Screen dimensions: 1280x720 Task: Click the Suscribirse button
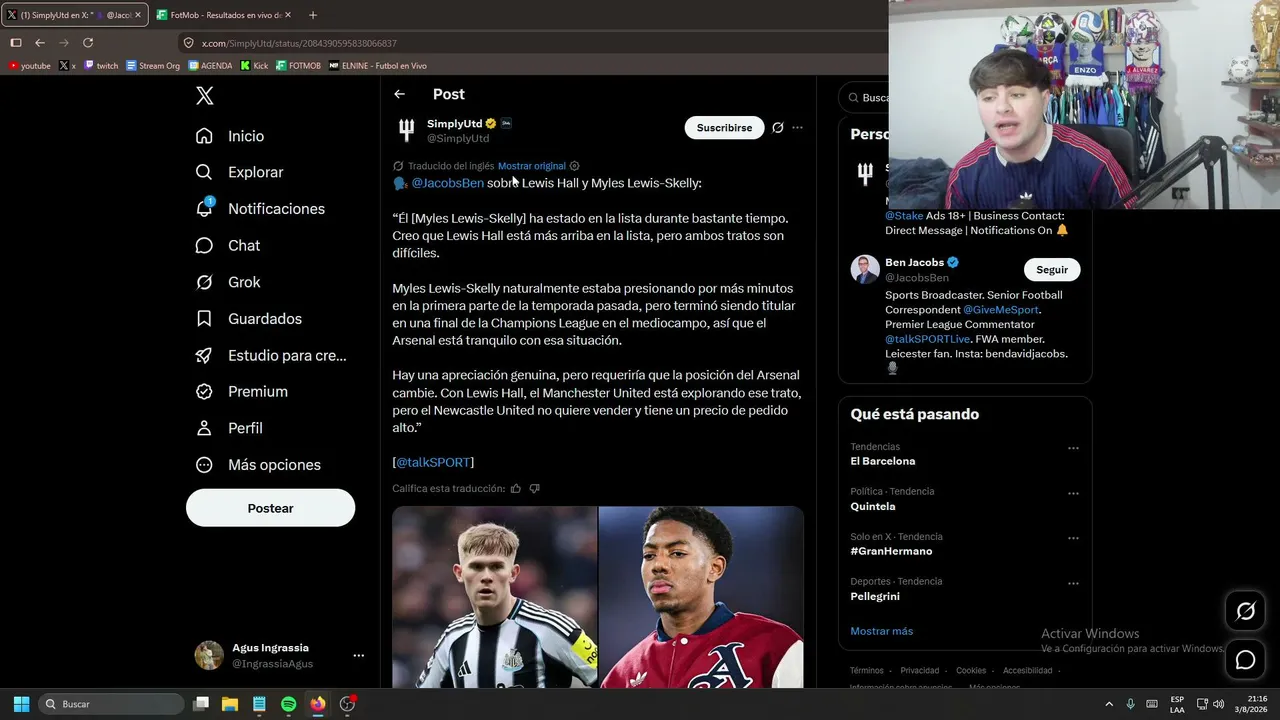[724, 128]
